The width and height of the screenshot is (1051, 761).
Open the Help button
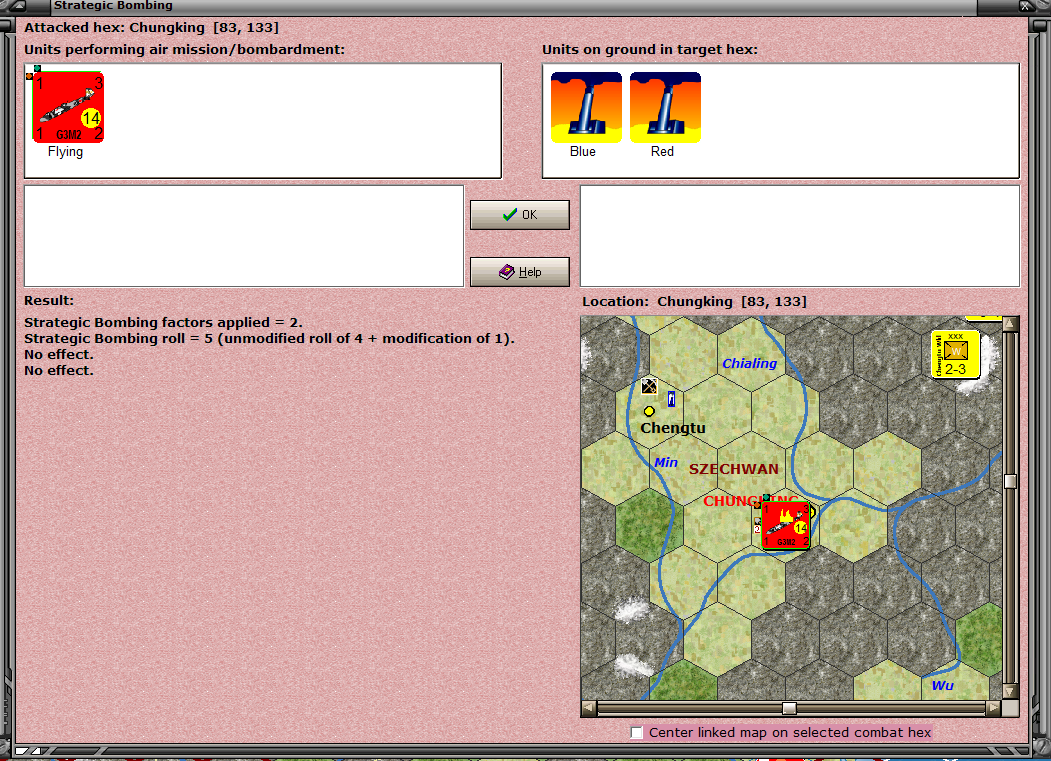[519, 272]
